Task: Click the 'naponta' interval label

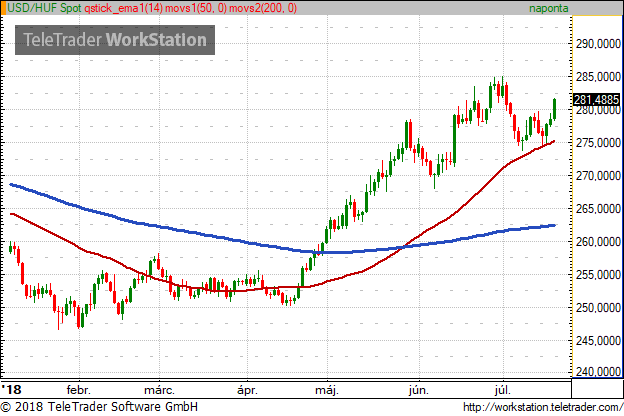Action: point(548,8)
